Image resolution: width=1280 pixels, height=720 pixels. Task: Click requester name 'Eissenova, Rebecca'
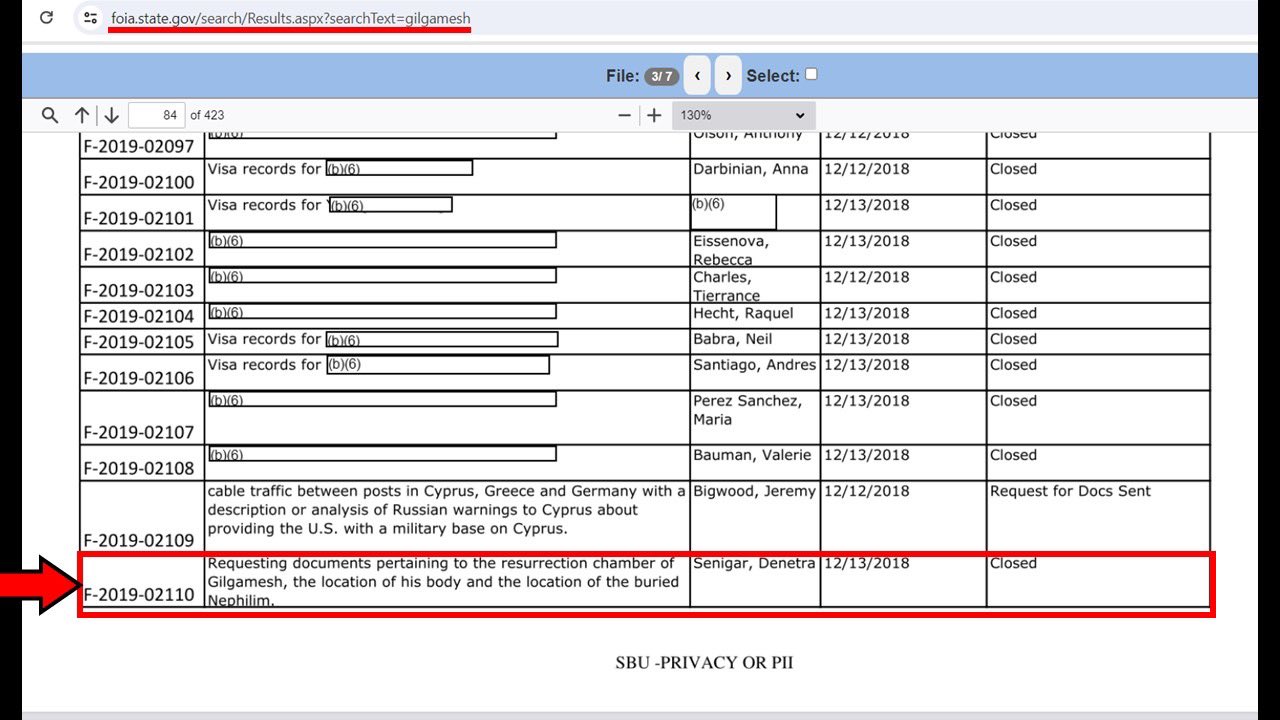(x=732, y=250)
